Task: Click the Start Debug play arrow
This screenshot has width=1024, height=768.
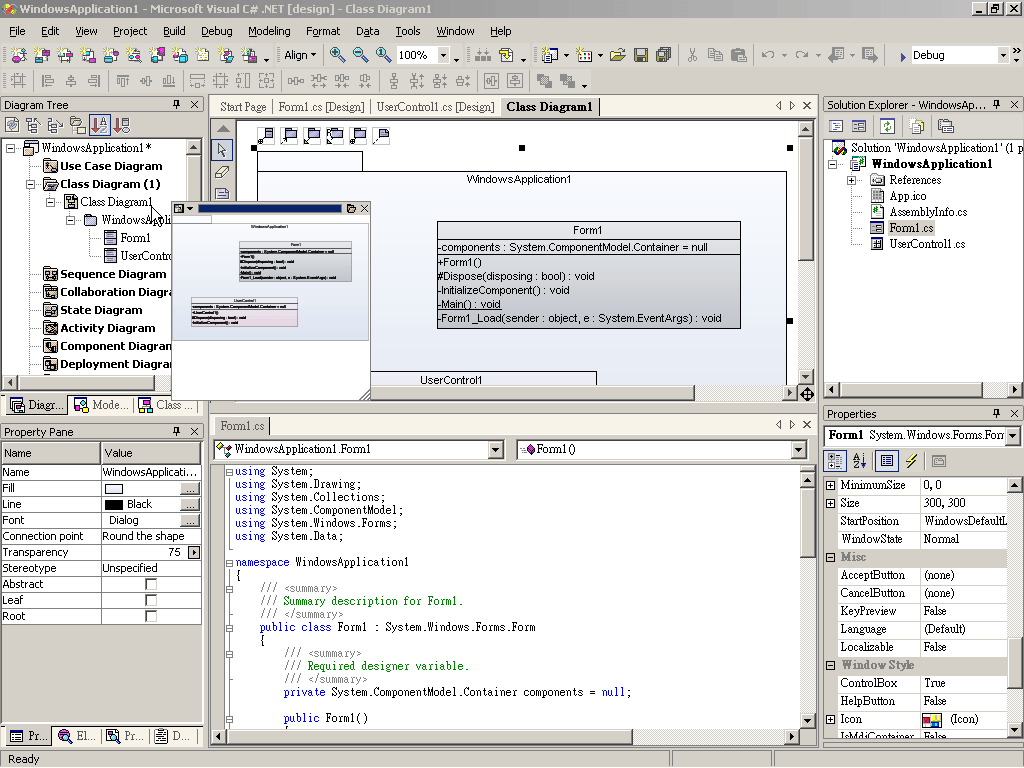Action: coord(903,56)
